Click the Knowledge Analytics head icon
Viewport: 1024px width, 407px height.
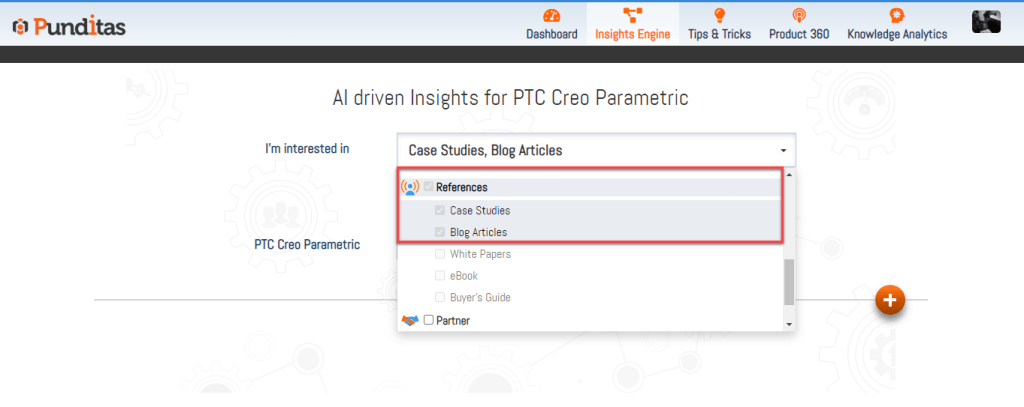[897, 15]
